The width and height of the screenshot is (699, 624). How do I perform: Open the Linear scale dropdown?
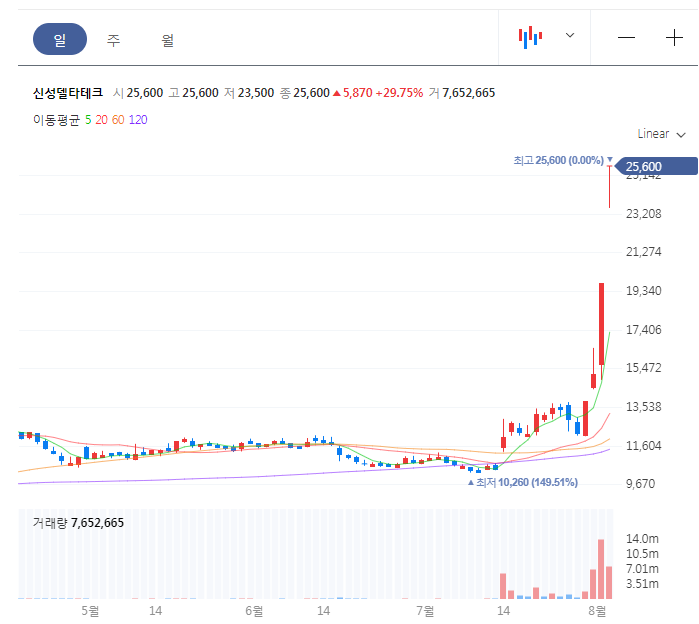661,134
